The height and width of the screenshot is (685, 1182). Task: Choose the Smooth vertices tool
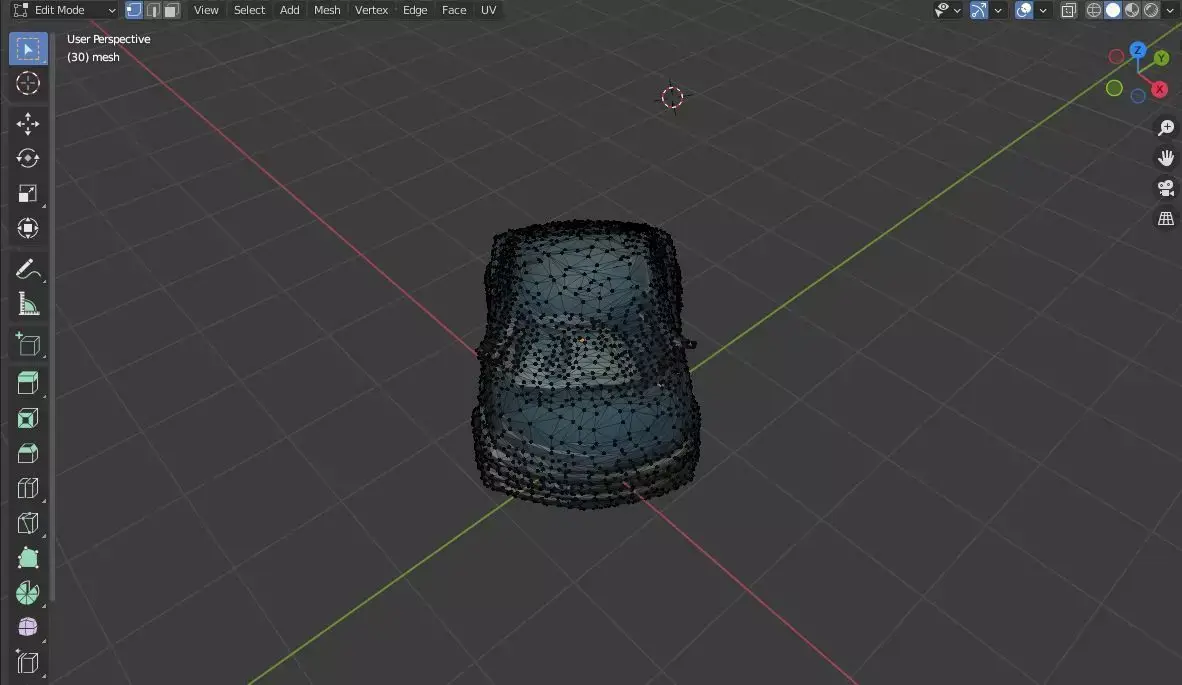(x=28, y=628)
